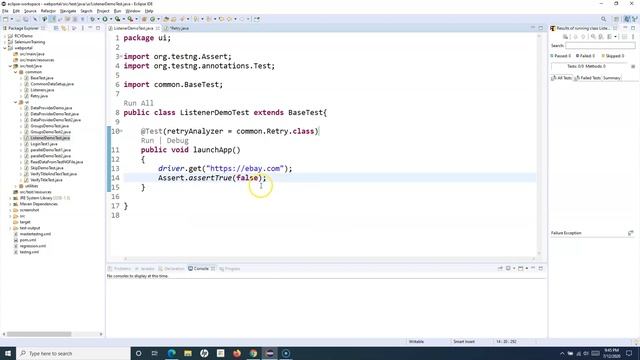Open Firefox from the taskbar
Screen dimensions: 640x360
click(237, 353)
